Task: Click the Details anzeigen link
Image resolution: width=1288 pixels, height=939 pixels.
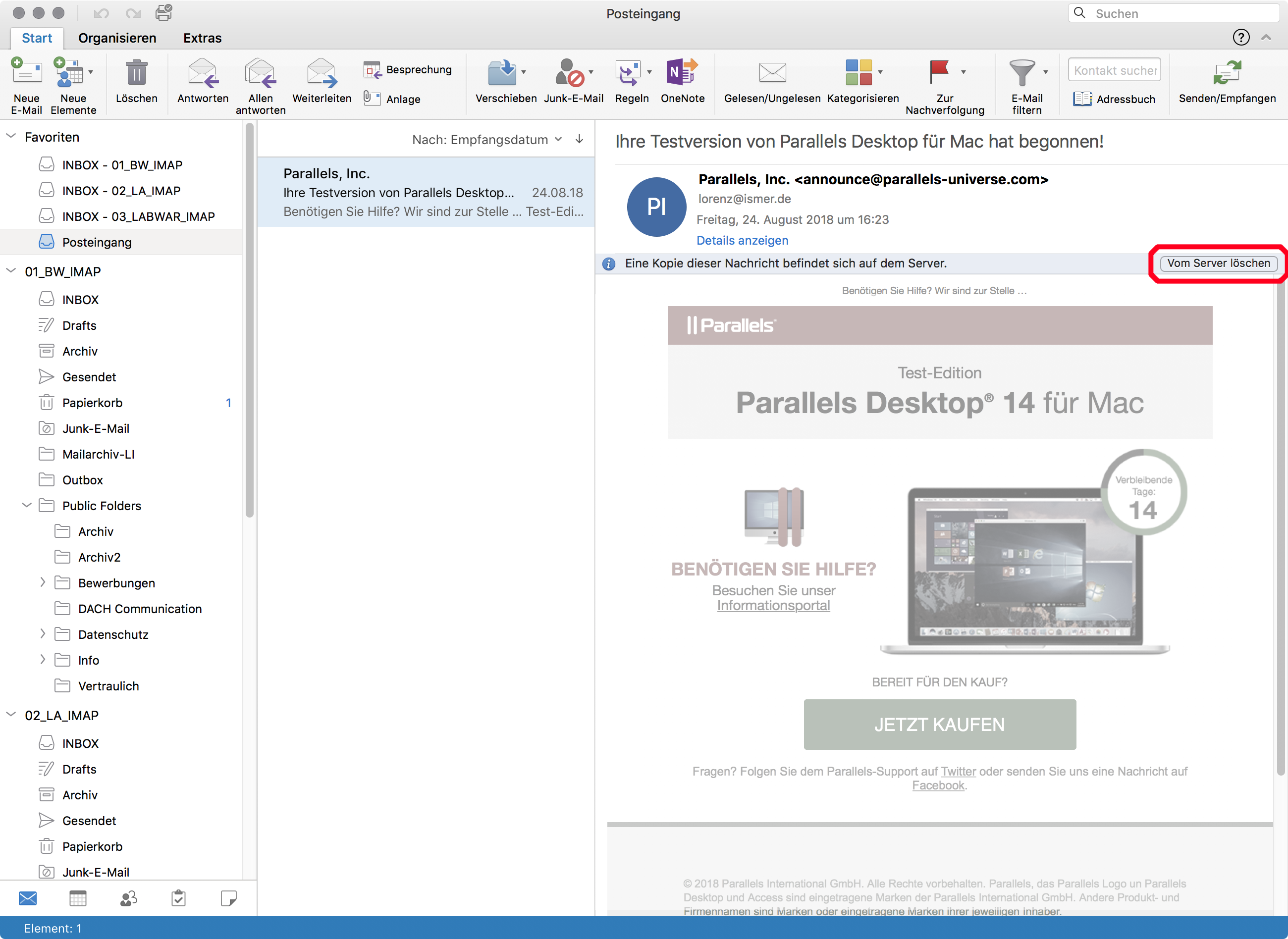Action: tap(742, 240)
